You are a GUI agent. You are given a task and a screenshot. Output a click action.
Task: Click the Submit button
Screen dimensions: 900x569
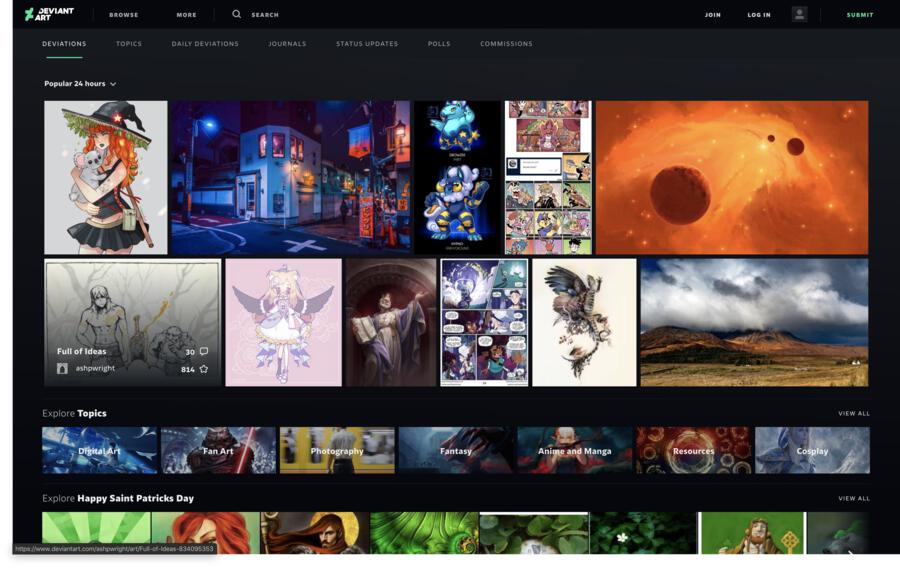coord(860,15)
